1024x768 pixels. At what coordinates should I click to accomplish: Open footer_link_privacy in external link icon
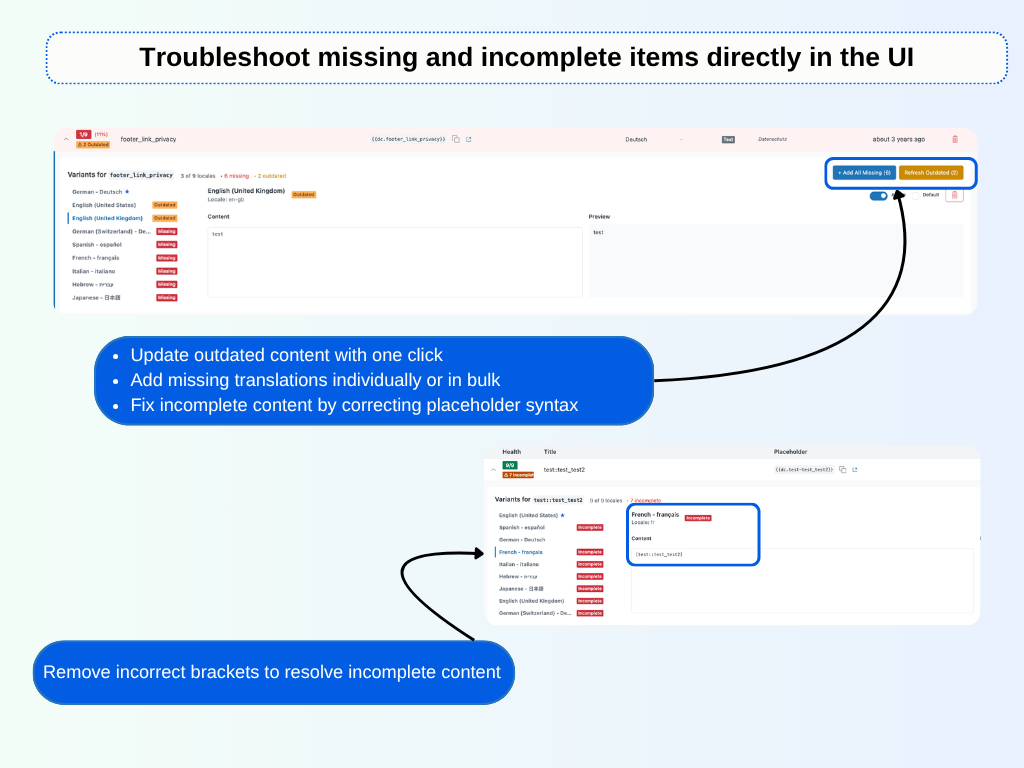click(468, 139)
